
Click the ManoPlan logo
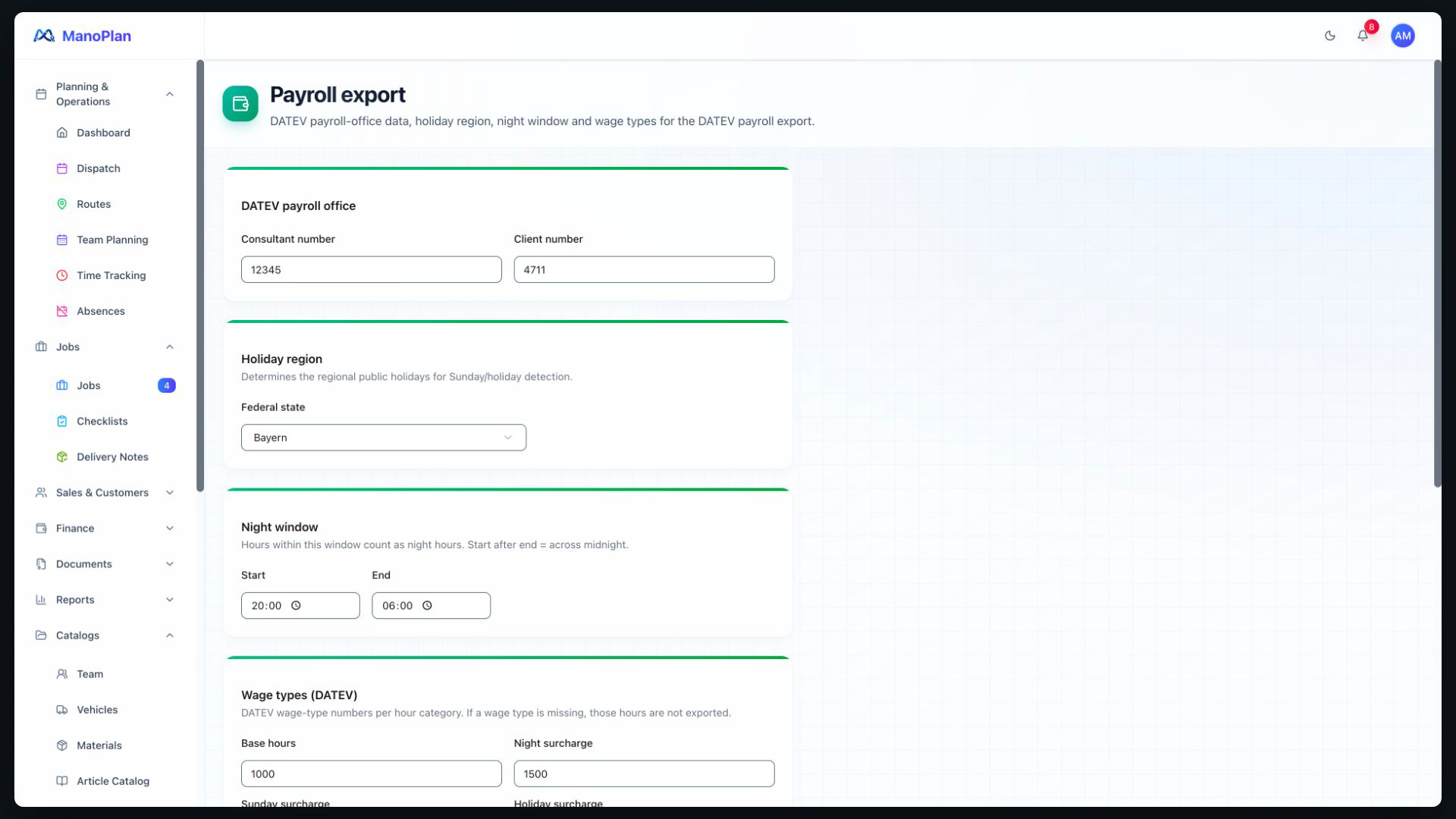82,36
